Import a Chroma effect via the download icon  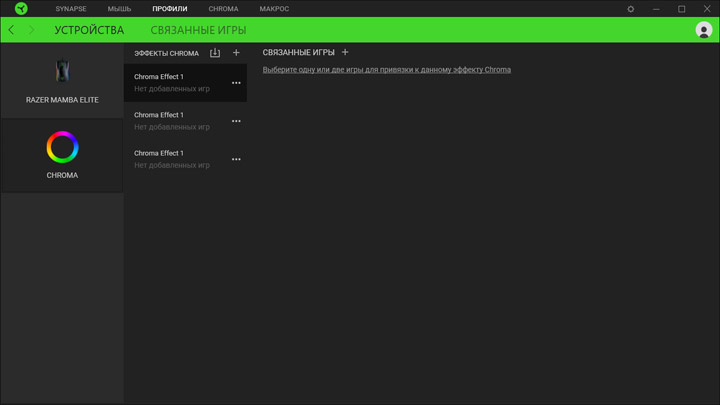(x=215, y=53)
